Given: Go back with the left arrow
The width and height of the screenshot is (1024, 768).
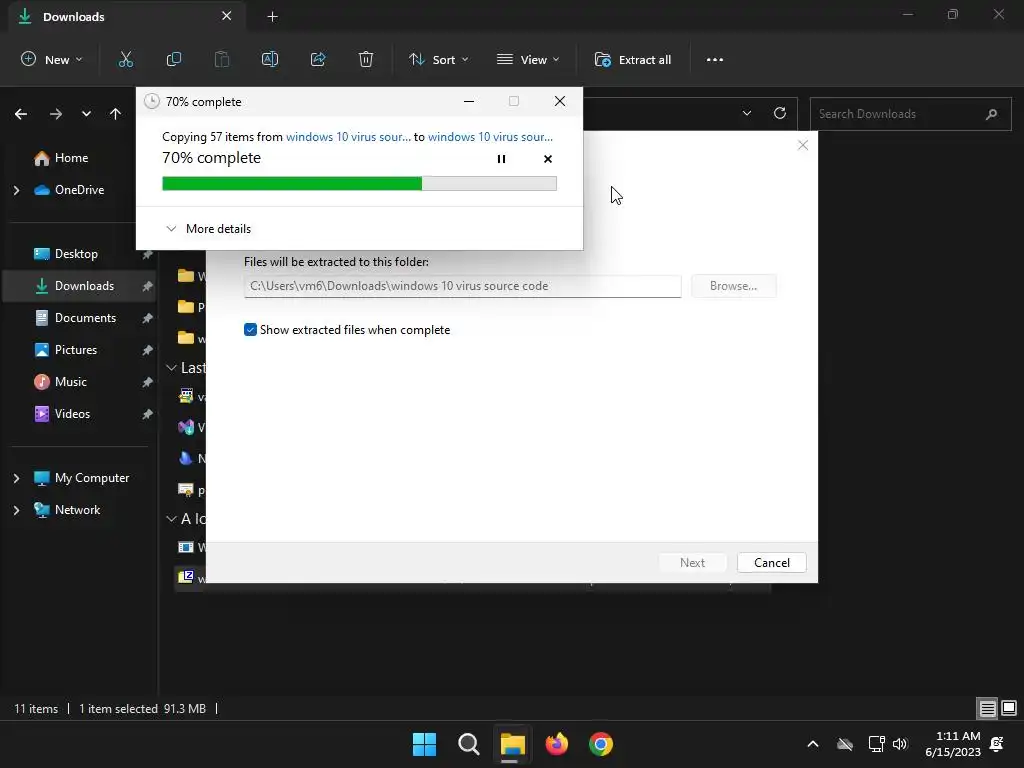Looking at the screenshot, I should (21, 114).
